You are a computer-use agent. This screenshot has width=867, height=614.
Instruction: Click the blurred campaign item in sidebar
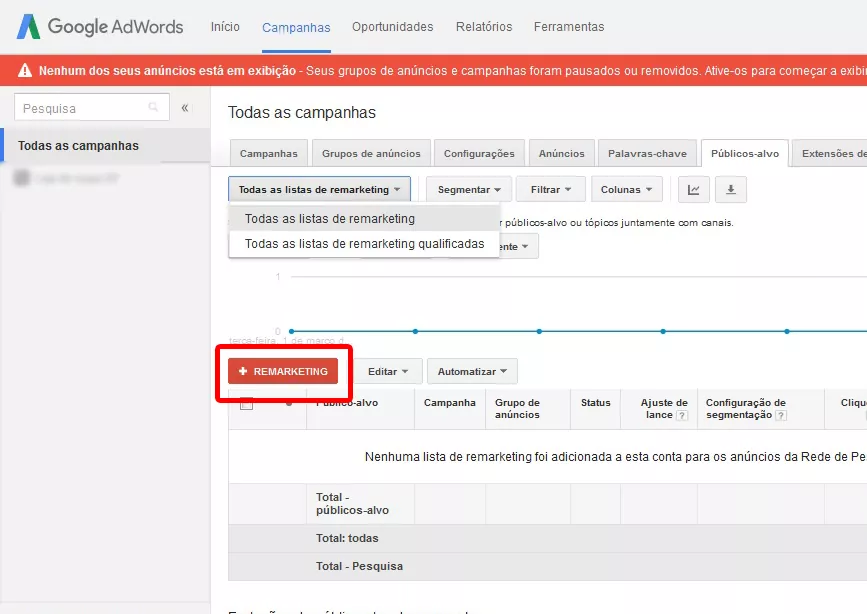66,178
